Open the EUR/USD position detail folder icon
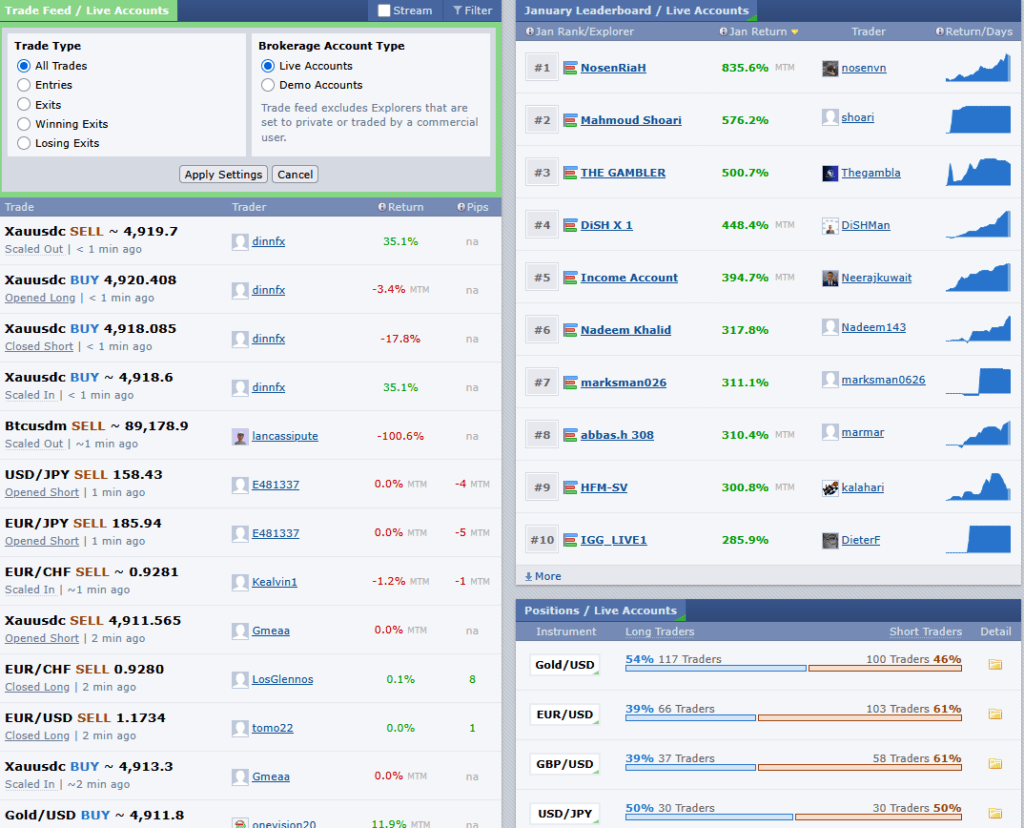The height and width of the screenshot is (828, 1024). click(996, 714)
